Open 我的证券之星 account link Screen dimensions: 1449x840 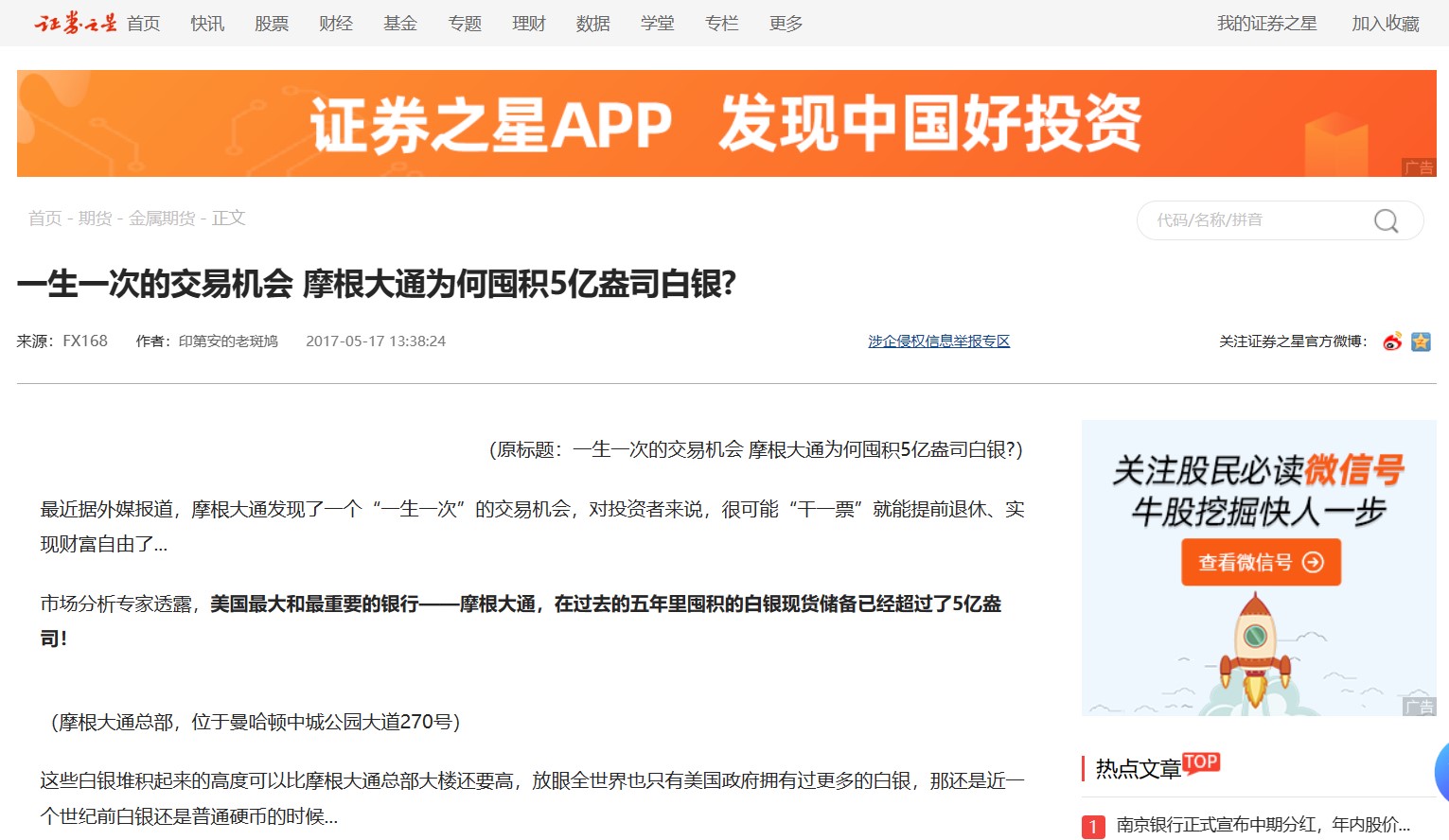(1267, 23)
